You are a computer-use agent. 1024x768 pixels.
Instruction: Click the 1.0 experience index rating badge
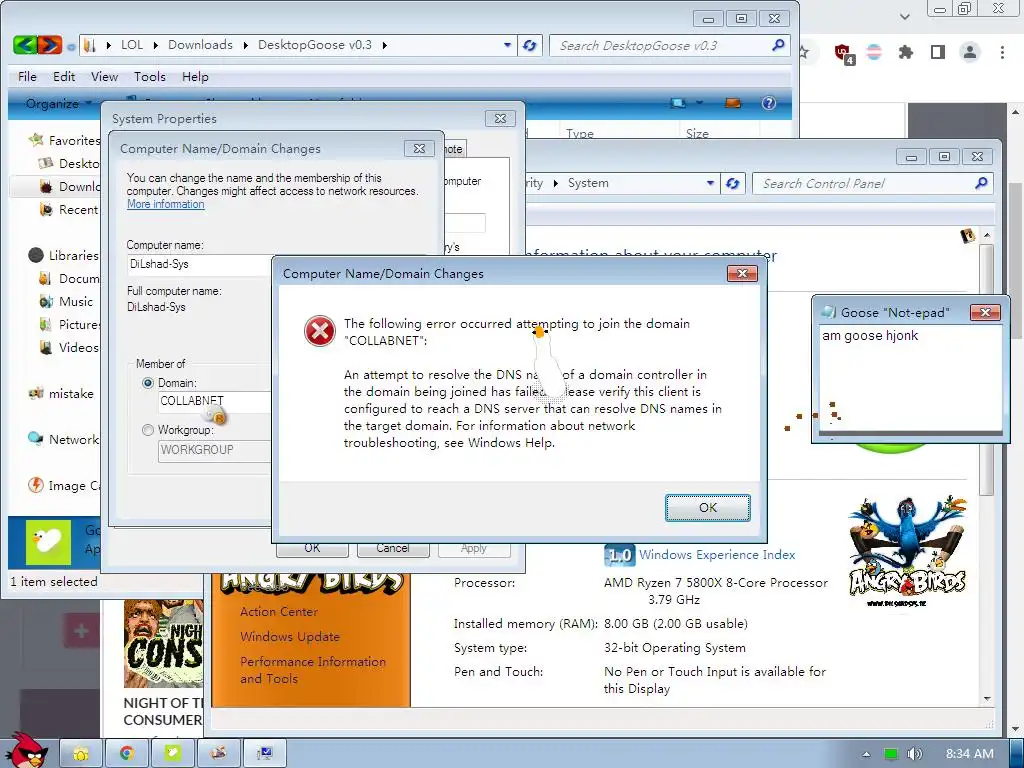coord(620,555)
